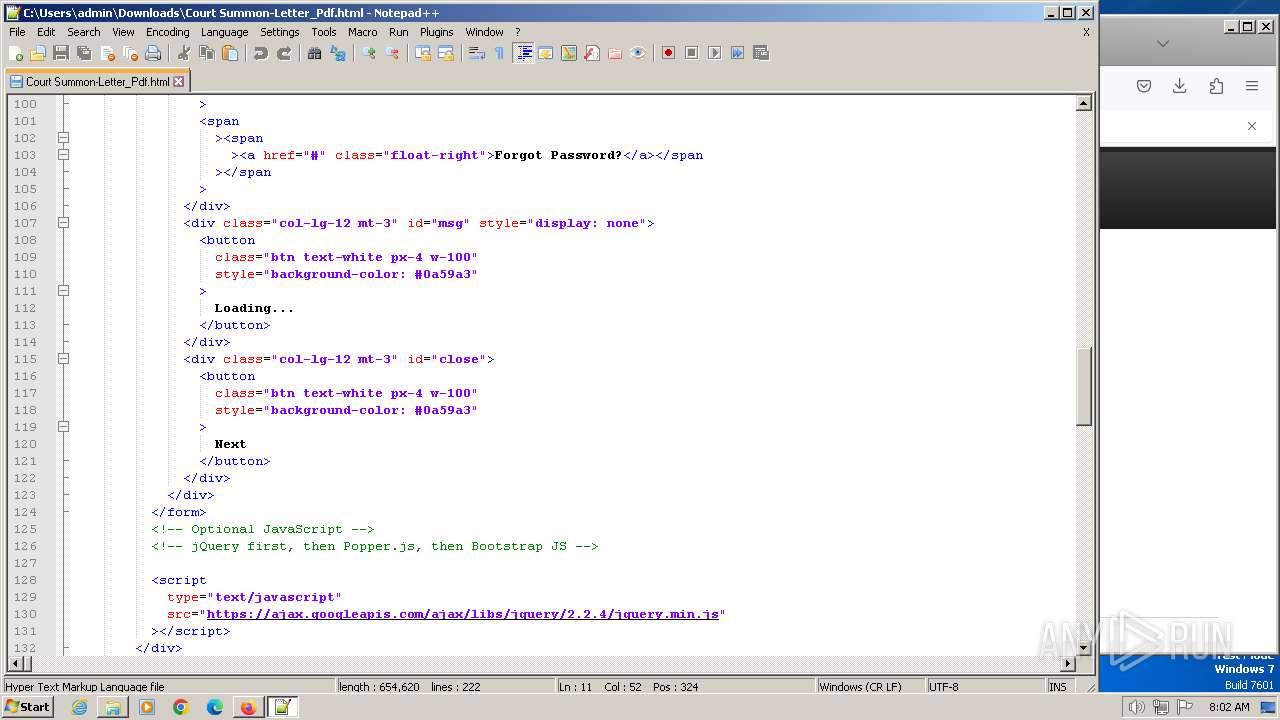Image resolution: width=1280 pixels, height=720 pixels.
Task: Open Firefox extensions puzzle button
Action: point(1216,86)
